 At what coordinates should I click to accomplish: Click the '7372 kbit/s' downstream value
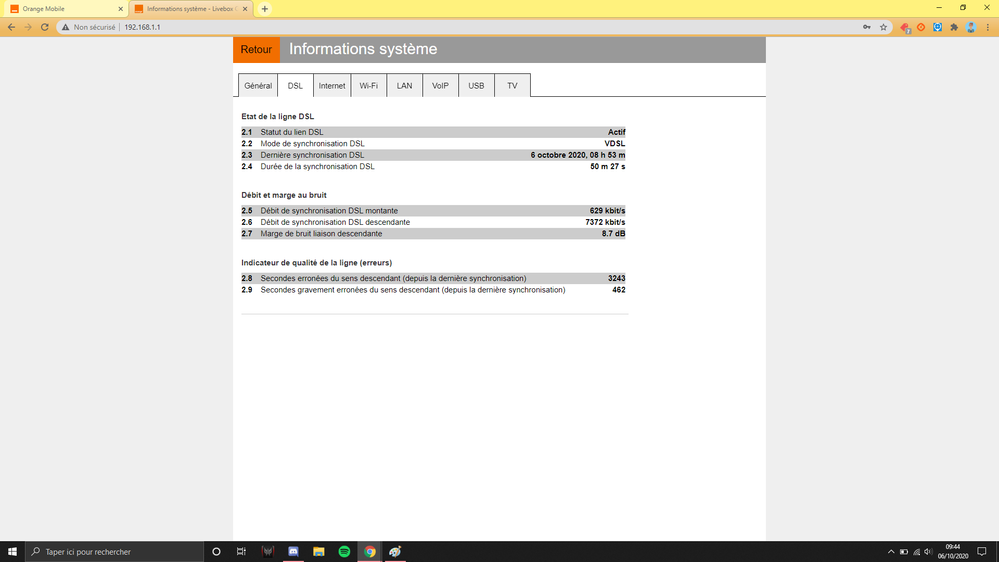tap(605, 222)
